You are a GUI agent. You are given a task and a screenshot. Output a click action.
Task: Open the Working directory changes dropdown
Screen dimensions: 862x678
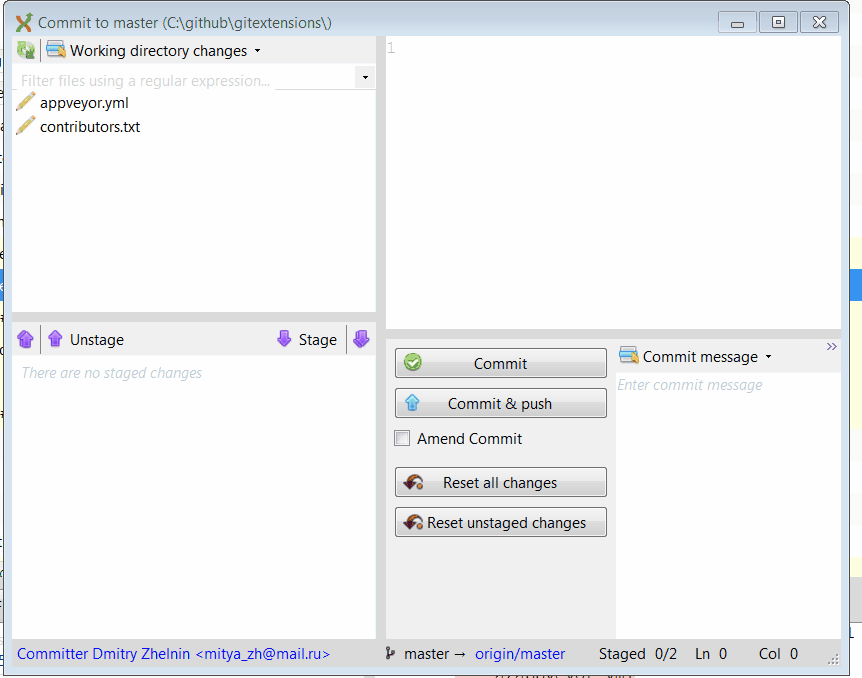coord(257,50)
